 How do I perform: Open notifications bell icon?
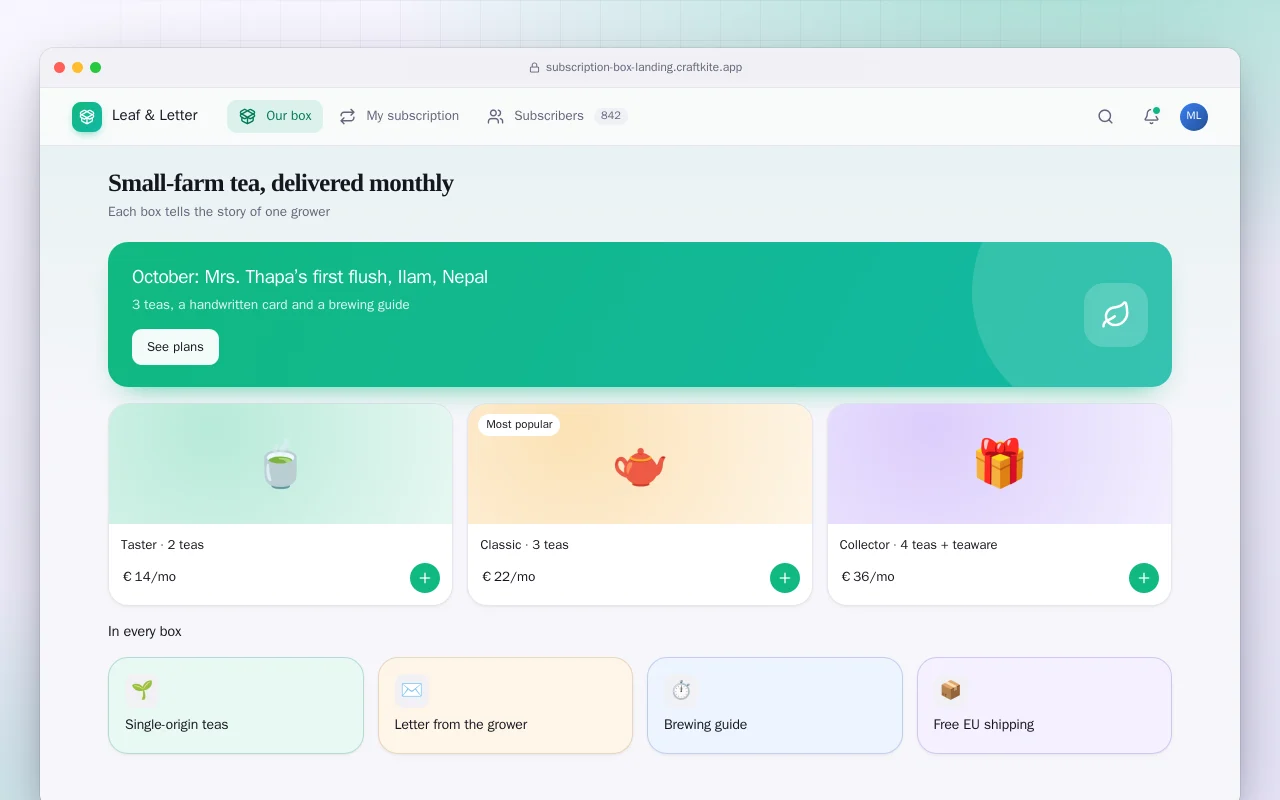(x=1151, y=116)
